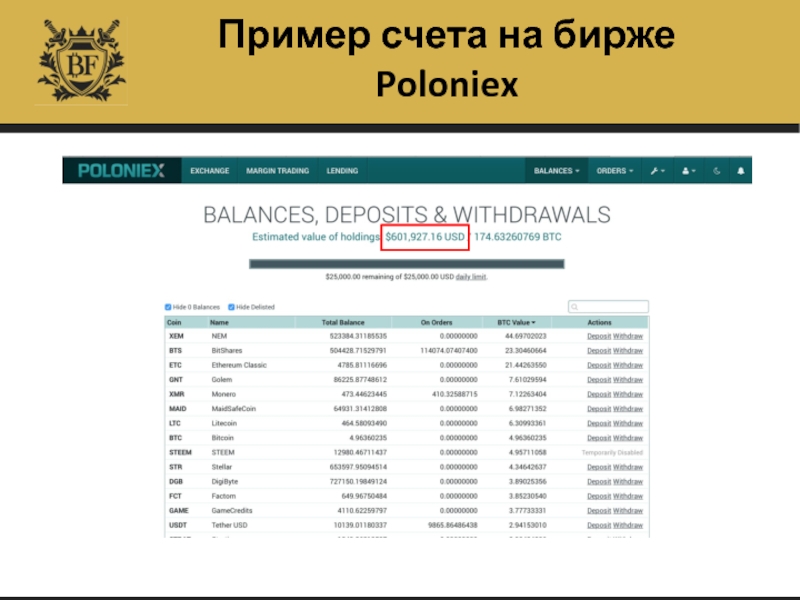
Task: Sort by Coin column header
Action: 174,322
